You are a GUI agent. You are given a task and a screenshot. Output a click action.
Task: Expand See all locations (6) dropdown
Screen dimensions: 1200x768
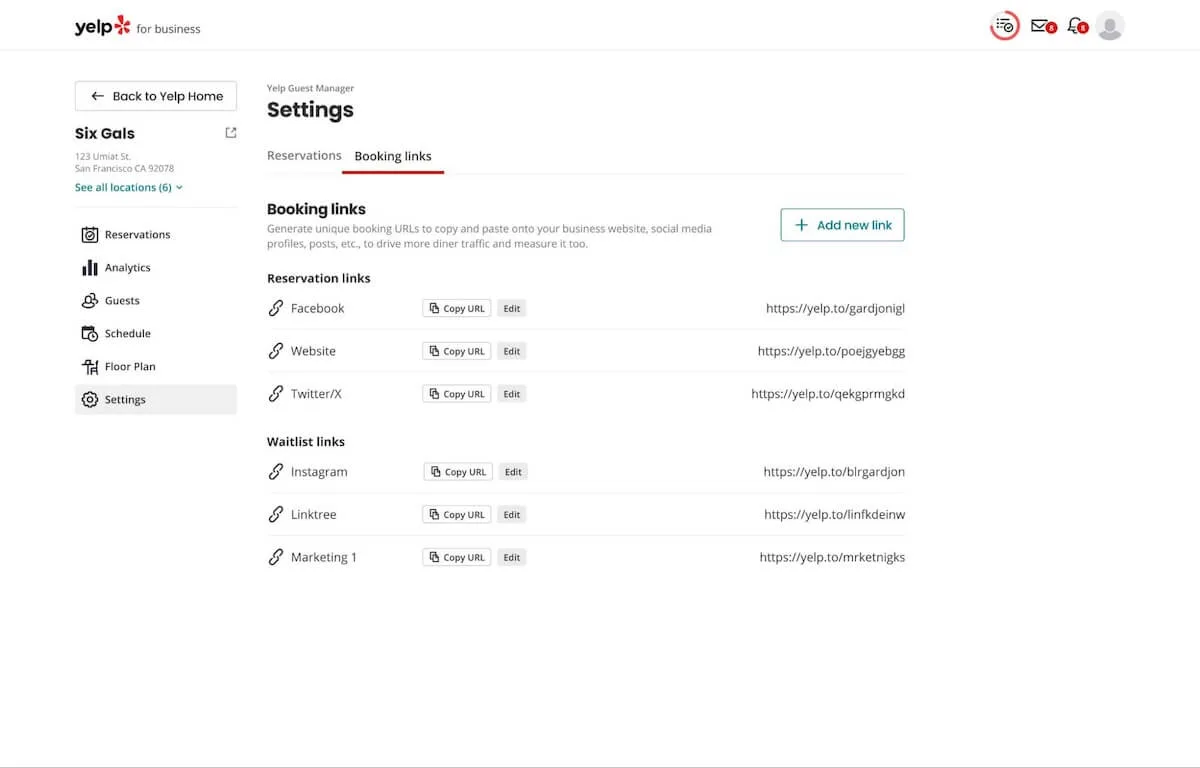click(129, 188)
